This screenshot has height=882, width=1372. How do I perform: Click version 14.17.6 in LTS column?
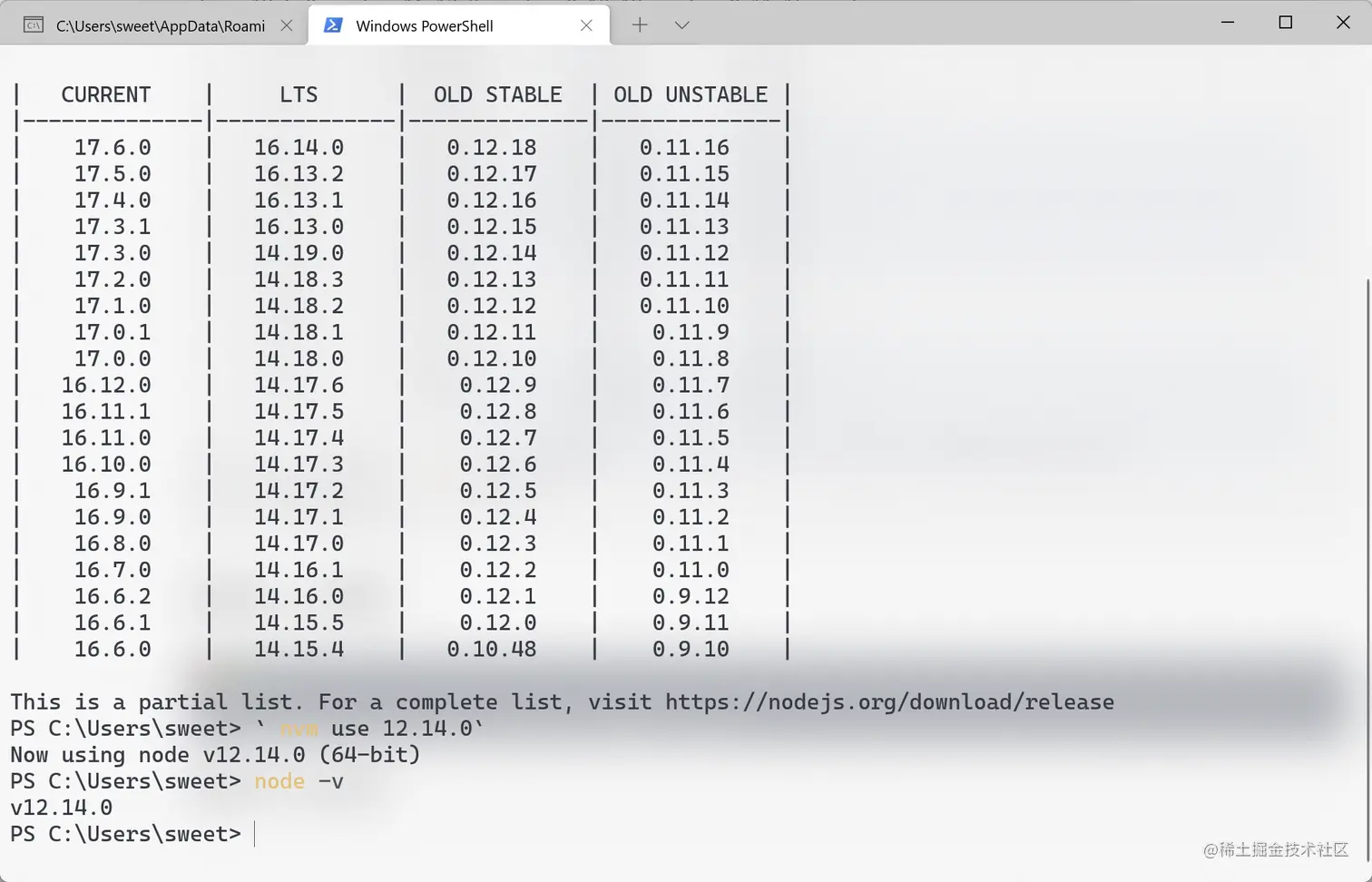tap(299, 385)
